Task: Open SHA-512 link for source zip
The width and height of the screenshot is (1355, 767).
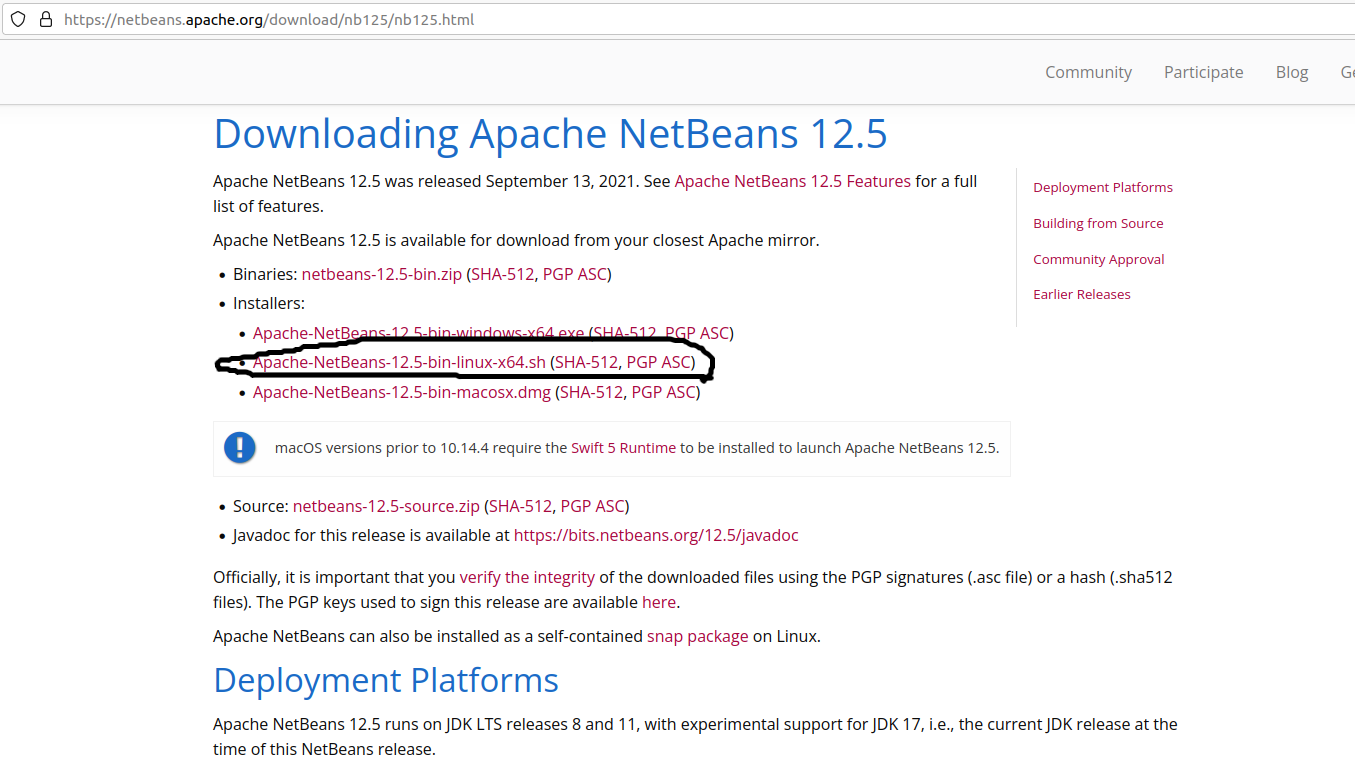Action: 521,506
